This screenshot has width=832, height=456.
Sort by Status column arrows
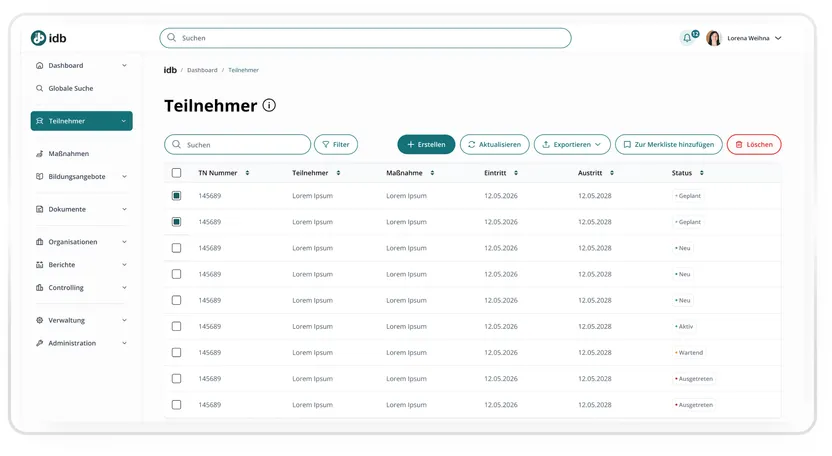pos(701,173)
